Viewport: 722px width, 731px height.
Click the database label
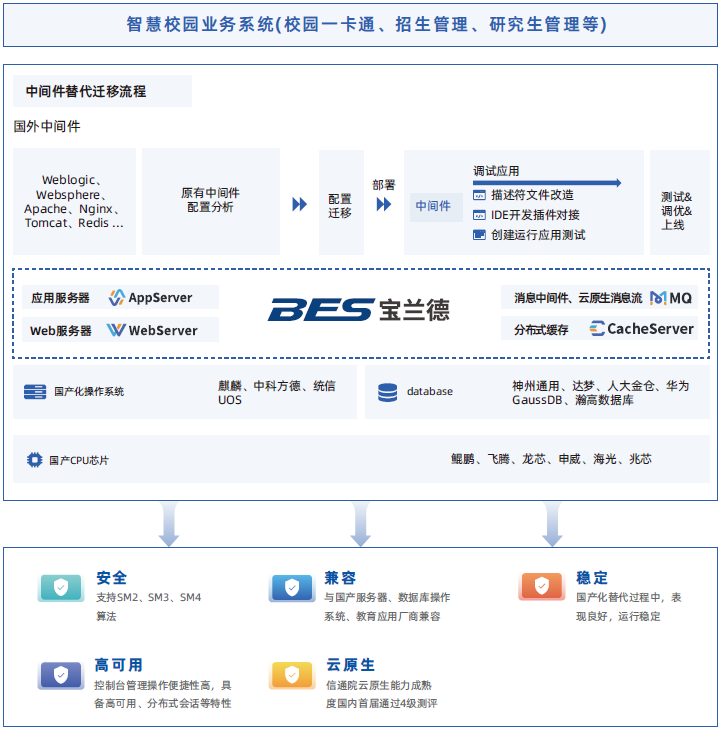tap(429, 392)
